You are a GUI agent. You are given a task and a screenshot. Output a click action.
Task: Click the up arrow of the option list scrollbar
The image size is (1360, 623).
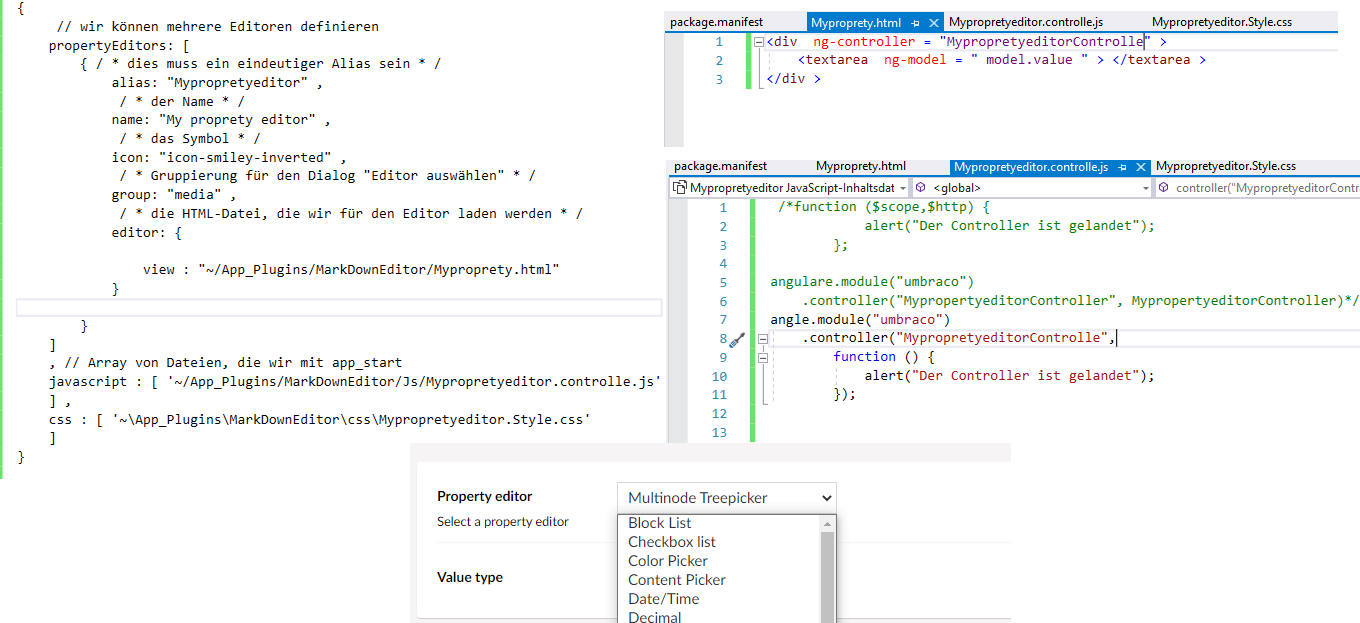pos(827,523)
